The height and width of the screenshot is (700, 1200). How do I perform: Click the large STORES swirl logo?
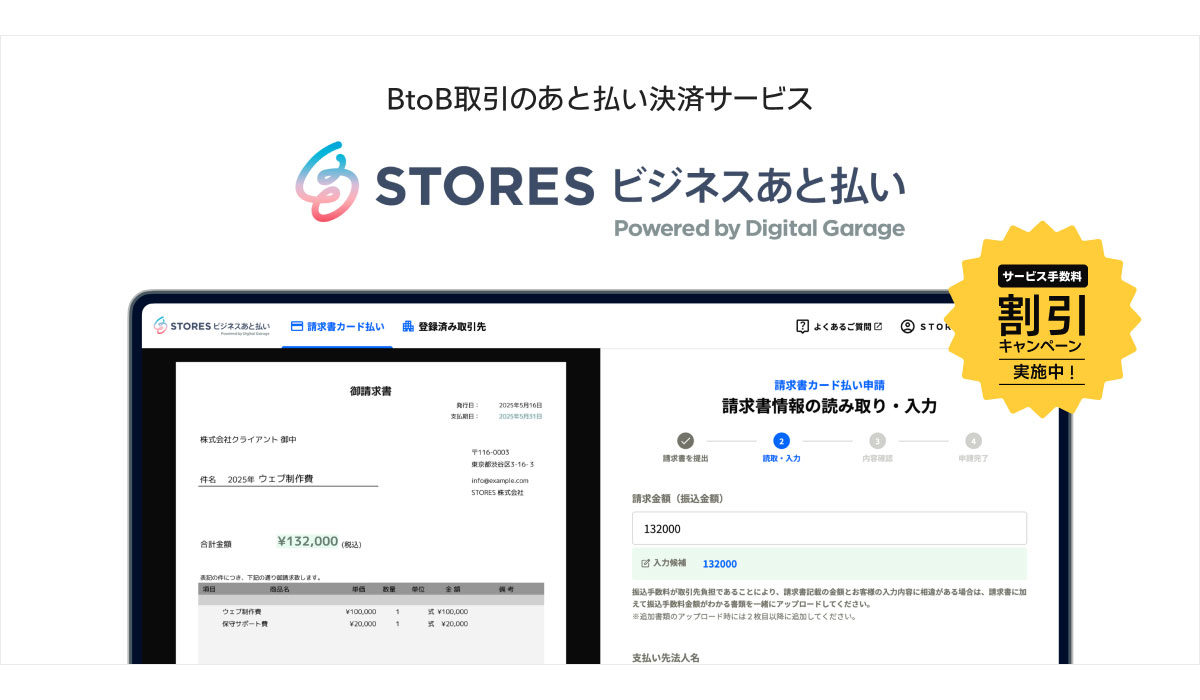[327, 182]
